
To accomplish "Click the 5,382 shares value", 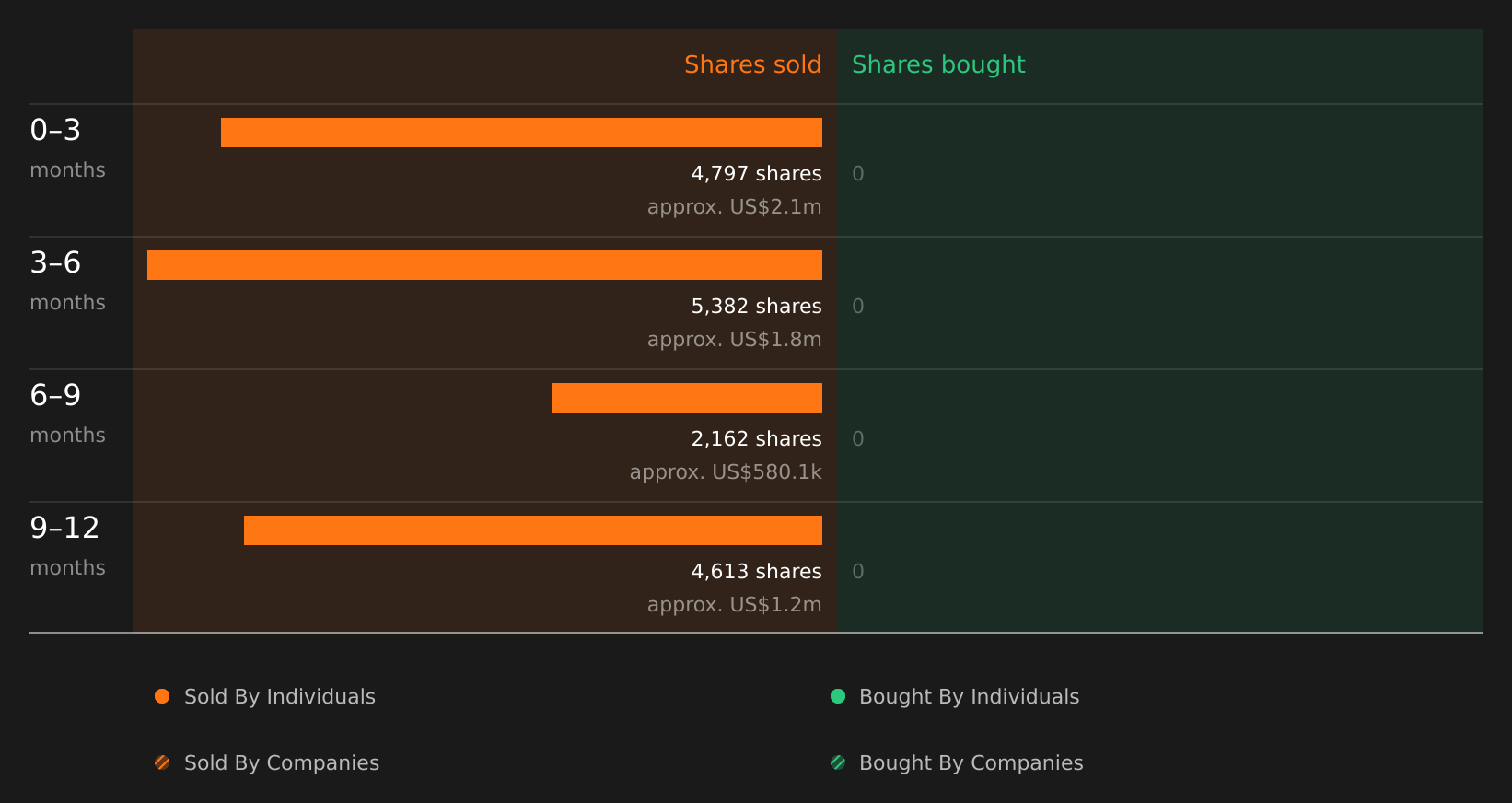I will 757,307.
